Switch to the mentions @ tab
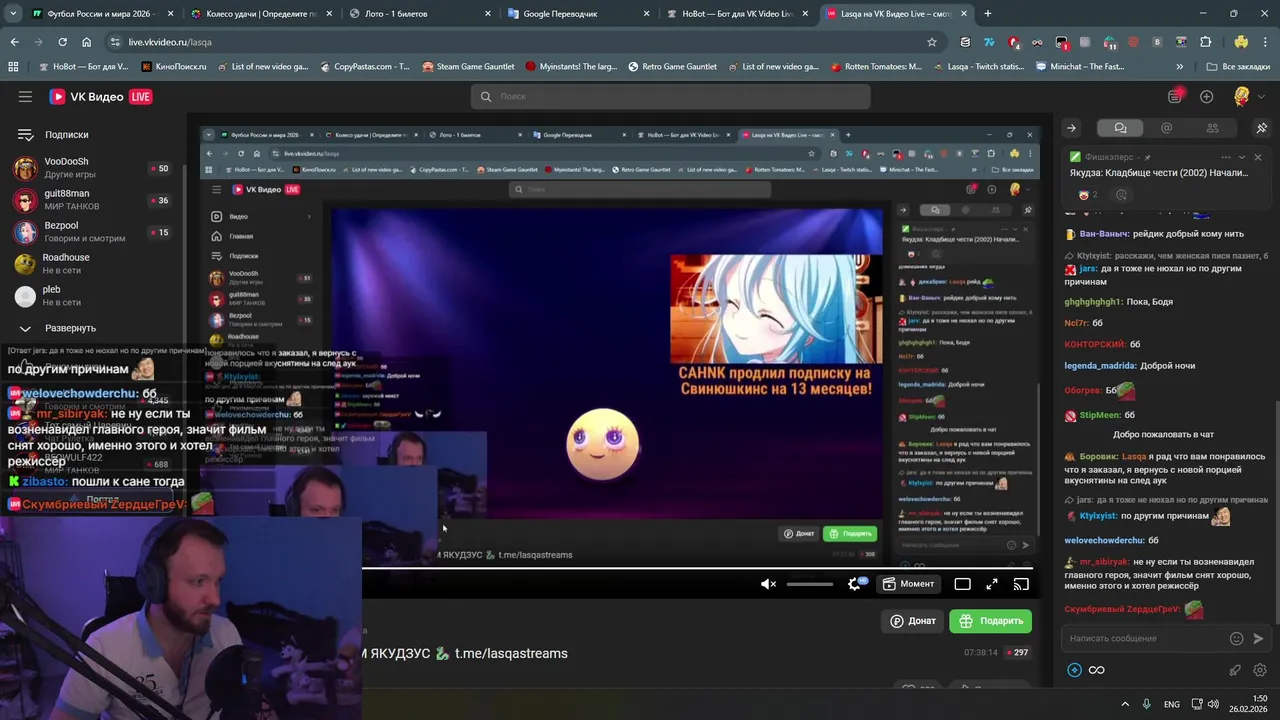1280x720 pixels. [1166, 128]
